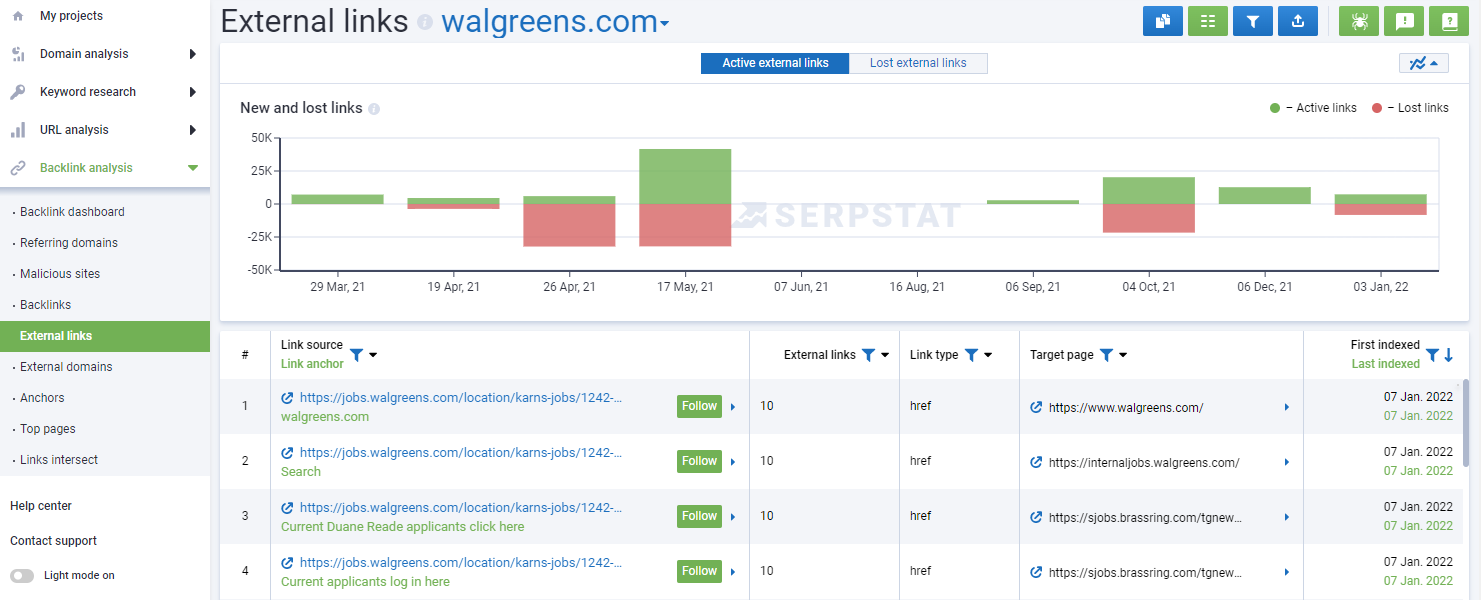Click external icon beside https://www.walgreens.com/ target
This screenshot has width=1481, height=600.
(1036, 407)
